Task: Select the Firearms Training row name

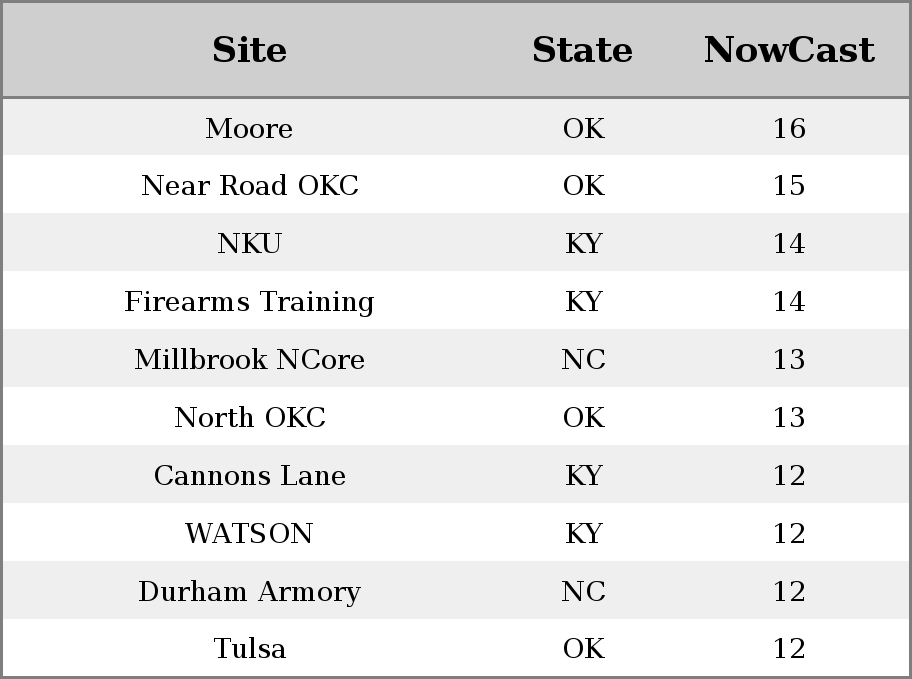Action: pos(250,302)
